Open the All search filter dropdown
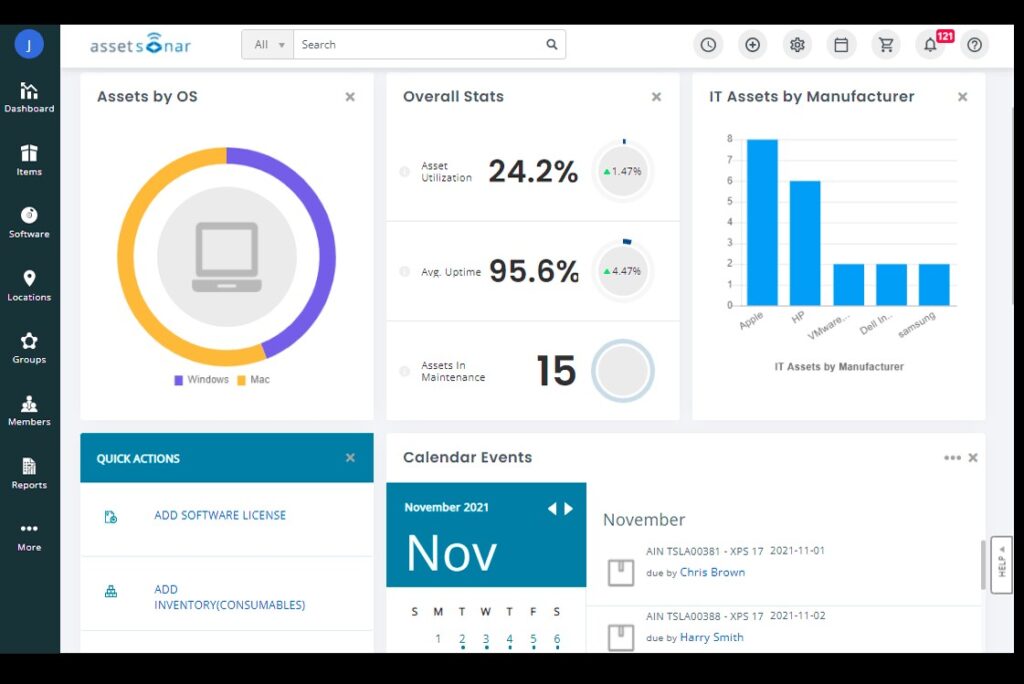Viewport: 1024px width, 684px height. [268, 44]
